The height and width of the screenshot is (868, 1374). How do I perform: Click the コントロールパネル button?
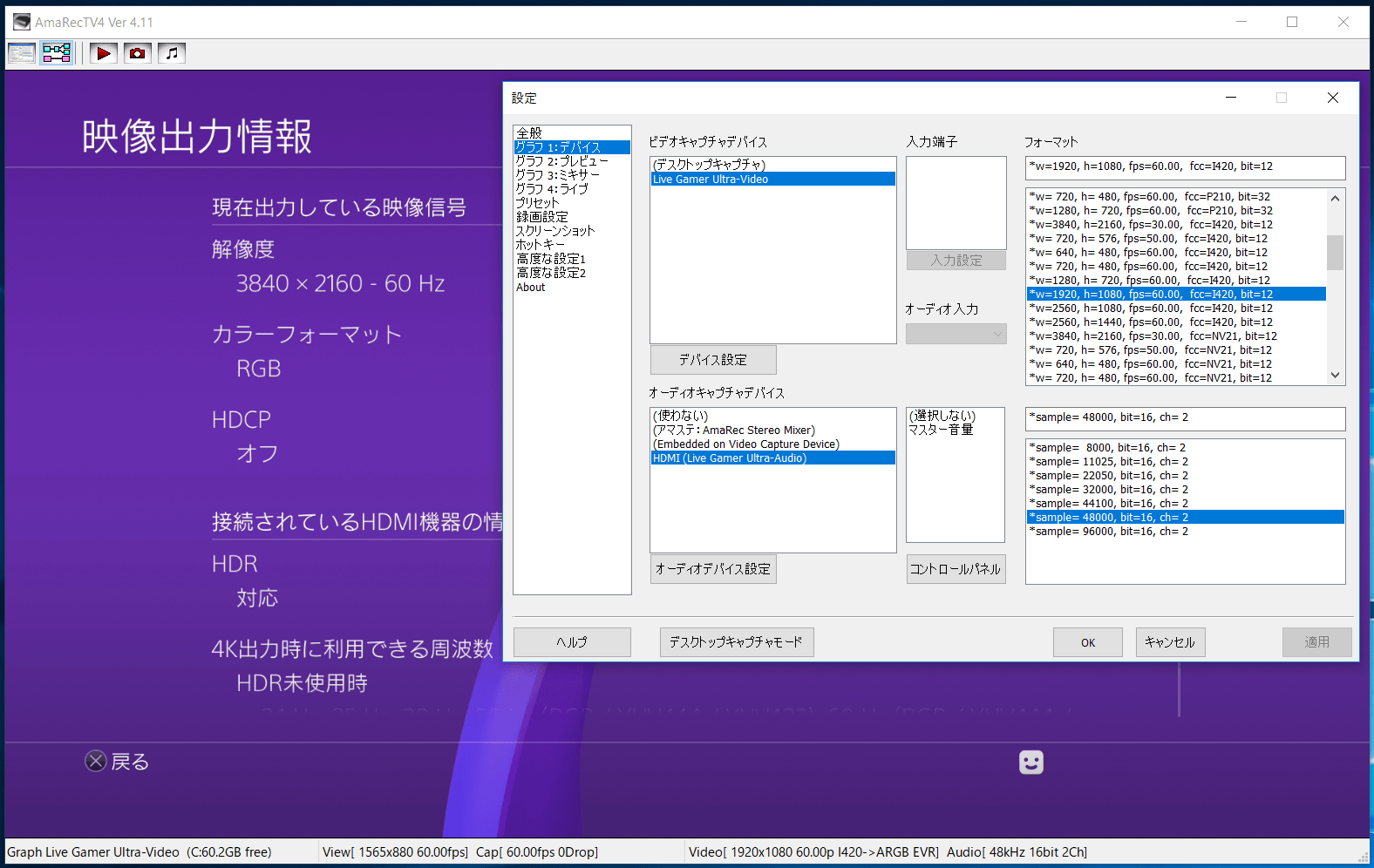point(956,569)
